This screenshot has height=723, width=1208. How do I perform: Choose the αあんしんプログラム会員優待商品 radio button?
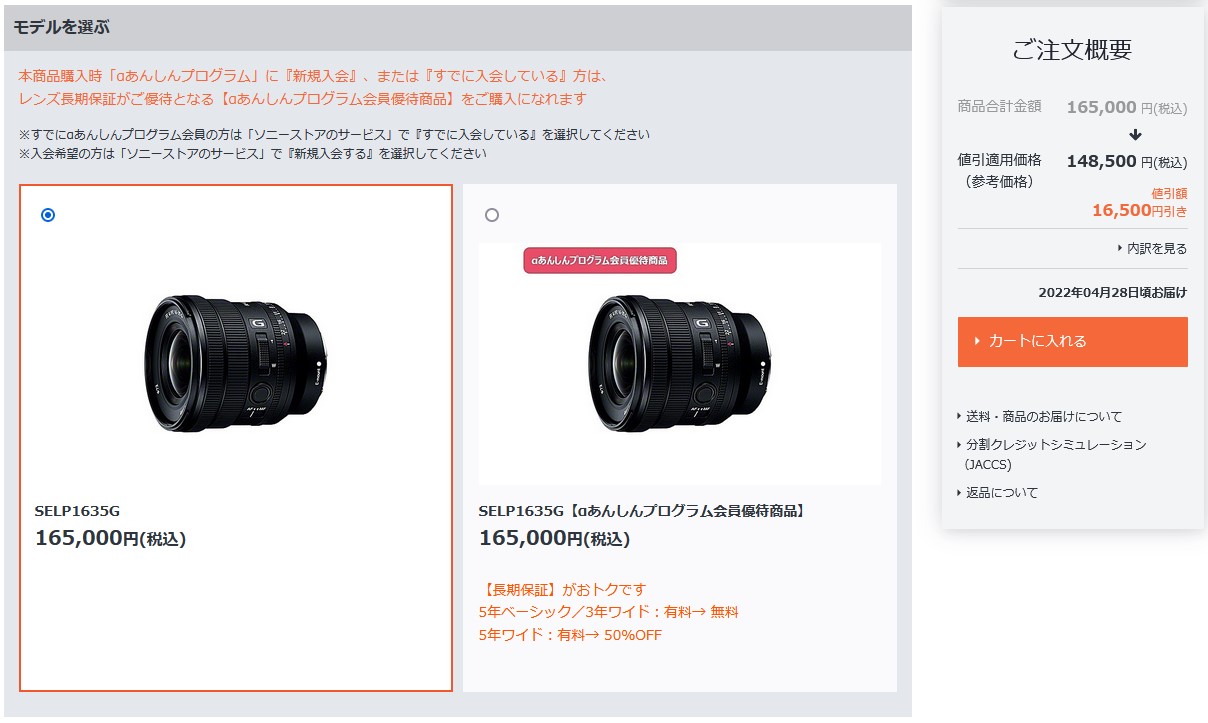coord(491,215)
